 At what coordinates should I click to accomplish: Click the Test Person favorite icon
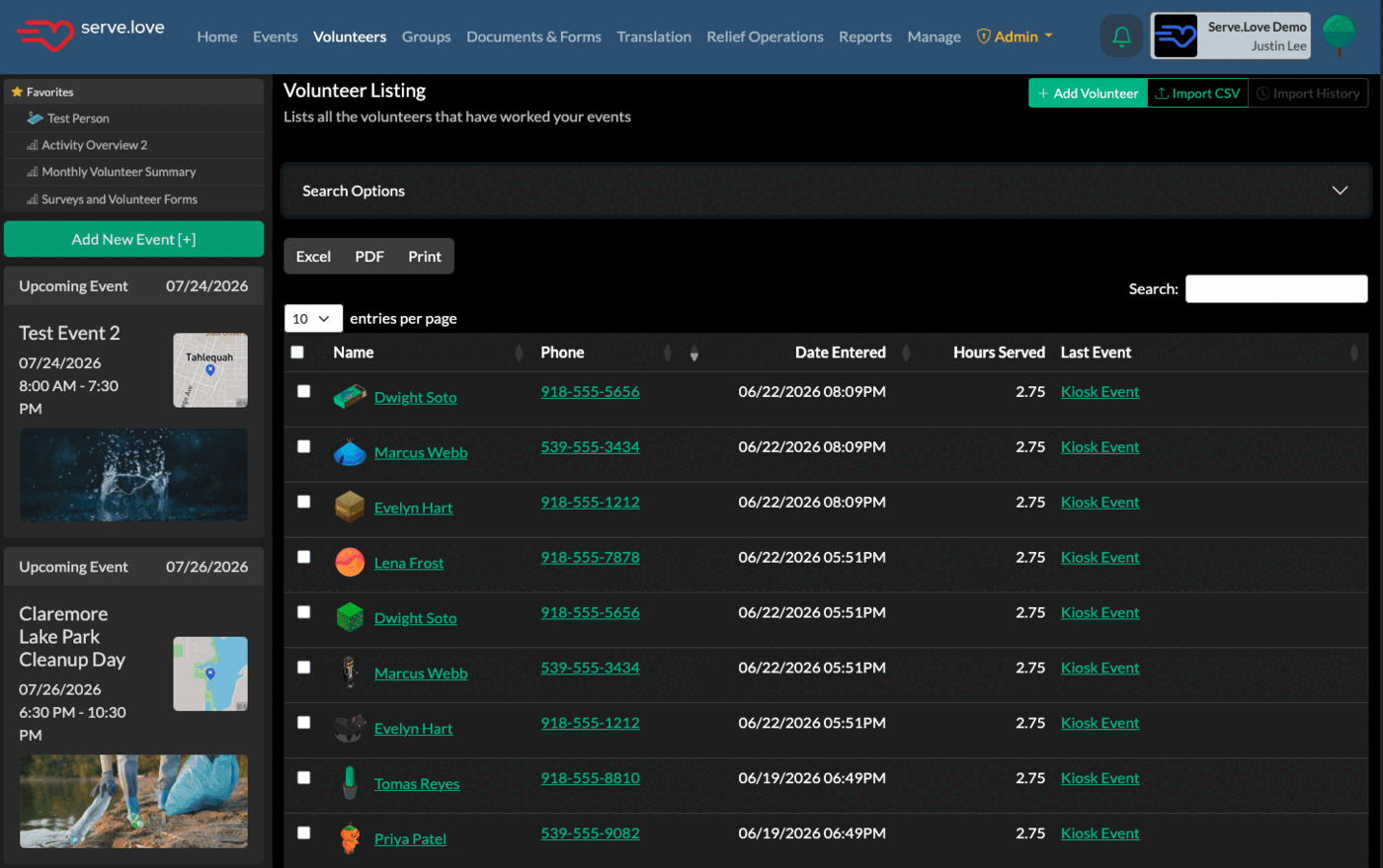(x=35, y=118)
